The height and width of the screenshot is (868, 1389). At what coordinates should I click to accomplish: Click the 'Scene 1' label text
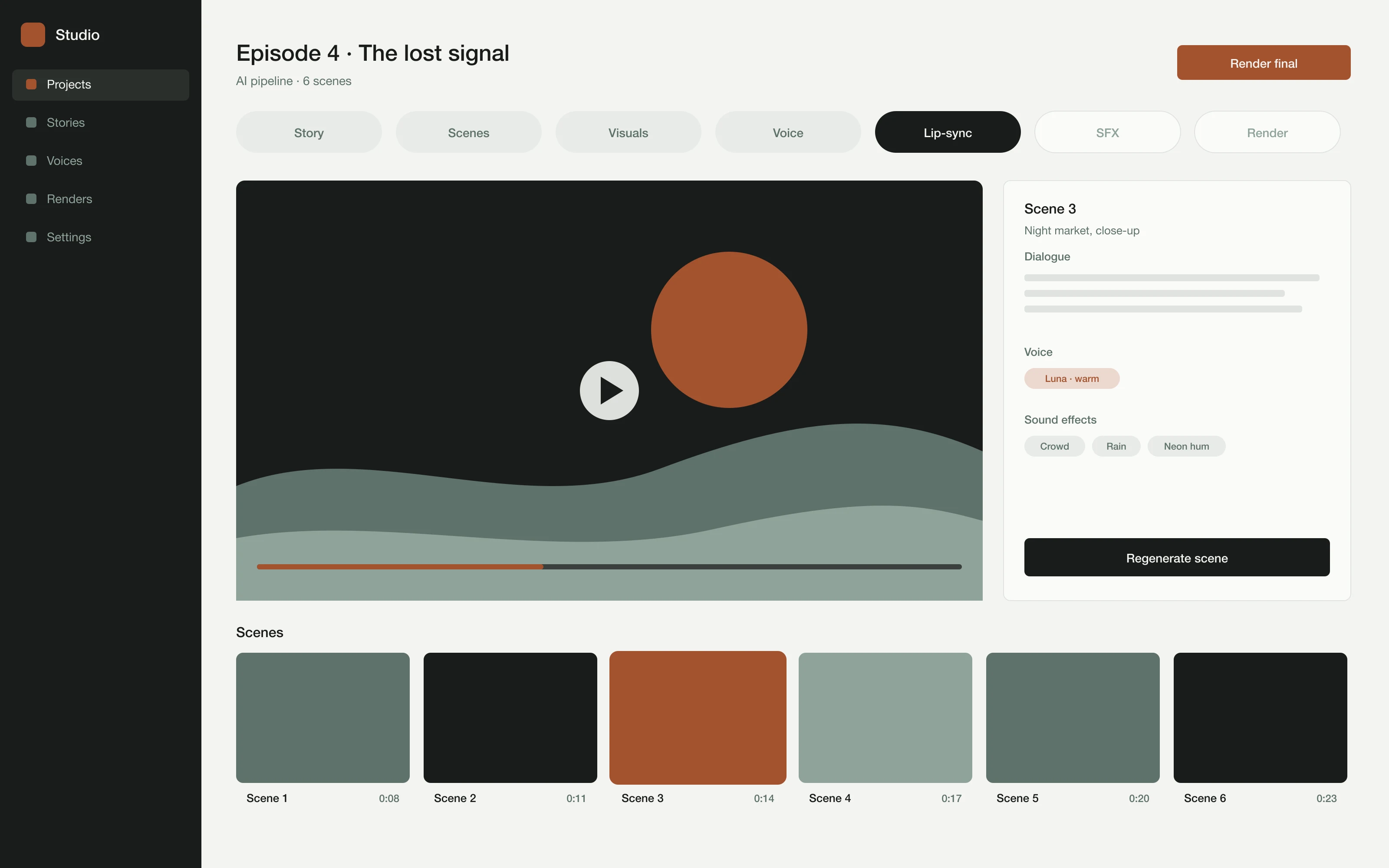[x=267, y=798]
